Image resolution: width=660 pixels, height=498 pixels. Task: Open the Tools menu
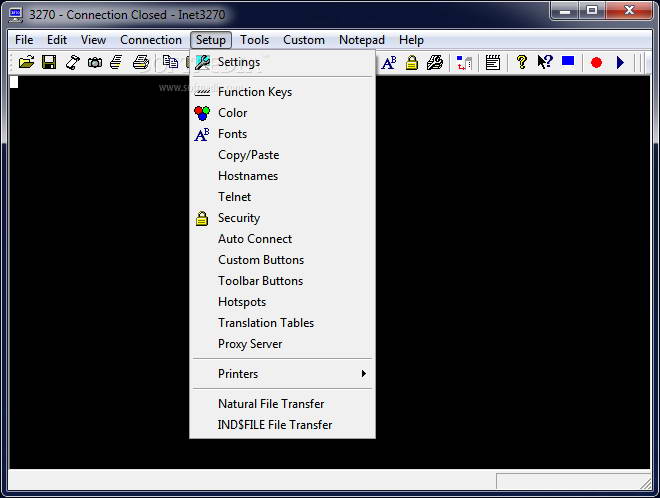tap(254, 40)
